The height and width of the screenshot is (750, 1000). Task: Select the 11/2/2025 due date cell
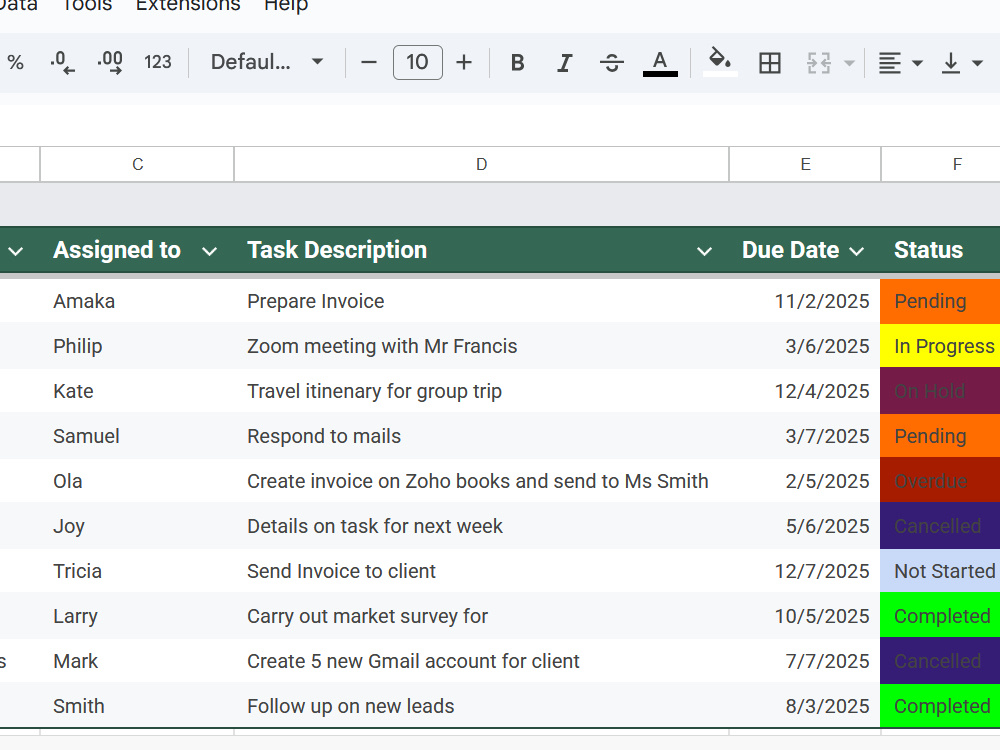pyautogui.click(x=805, y=301)
